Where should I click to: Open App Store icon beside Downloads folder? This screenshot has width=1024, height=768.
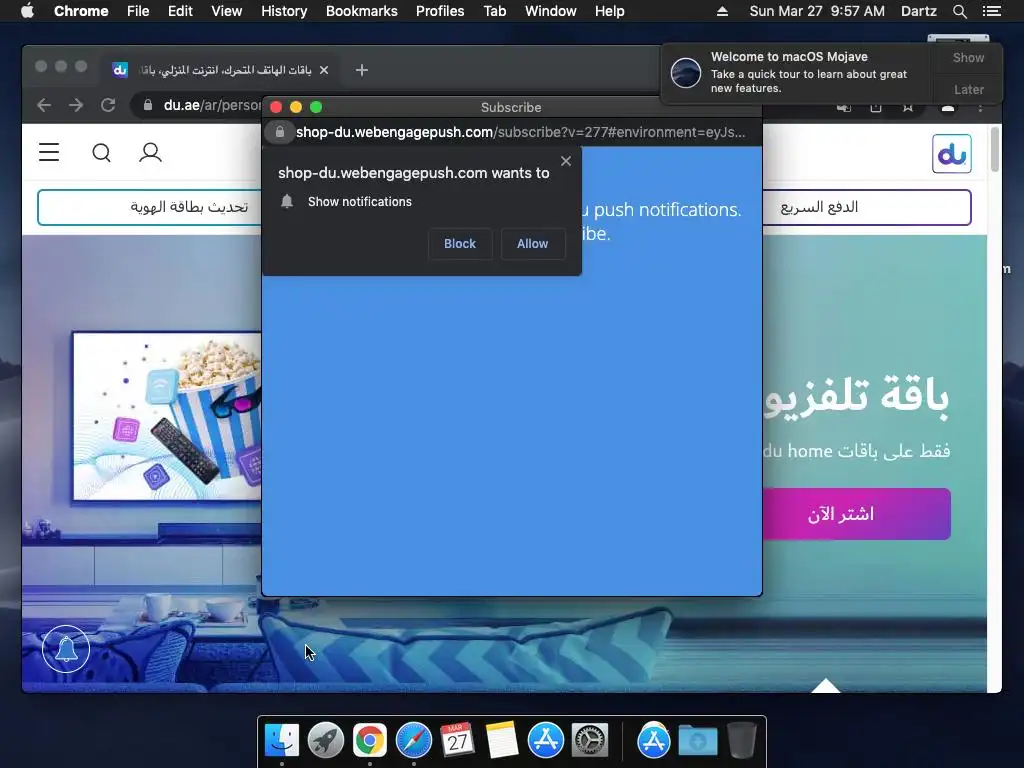click(x=654, y=741)
